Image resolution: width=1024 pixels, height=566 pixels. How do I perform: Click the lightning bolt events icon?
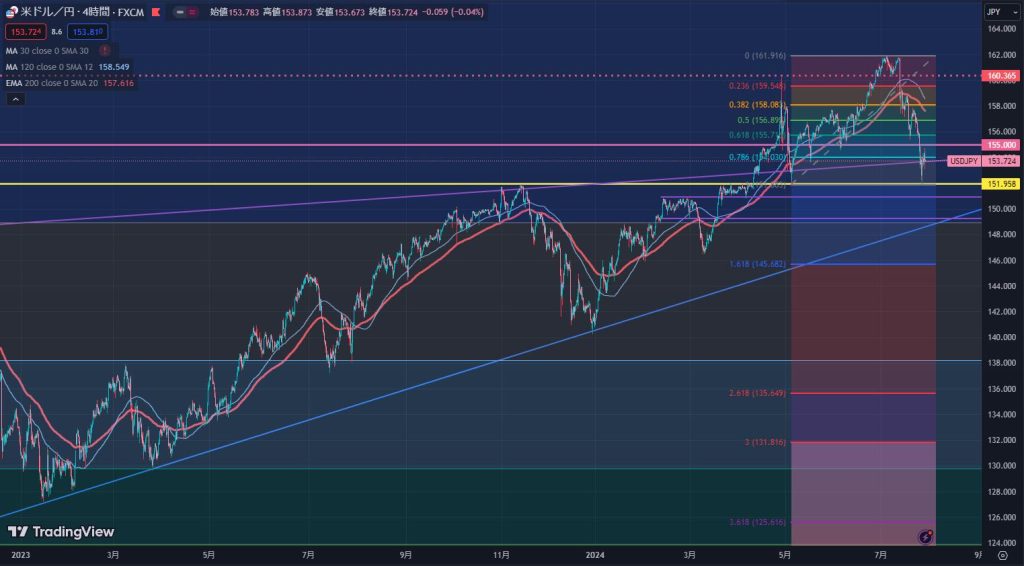926,537
